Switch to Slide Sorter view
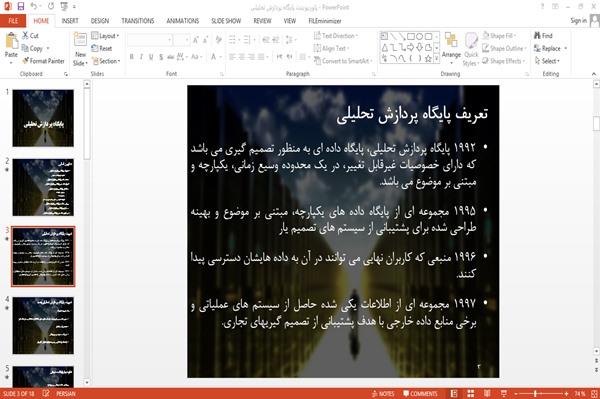The height and width of the screenshot is (399, 600). 471,394
